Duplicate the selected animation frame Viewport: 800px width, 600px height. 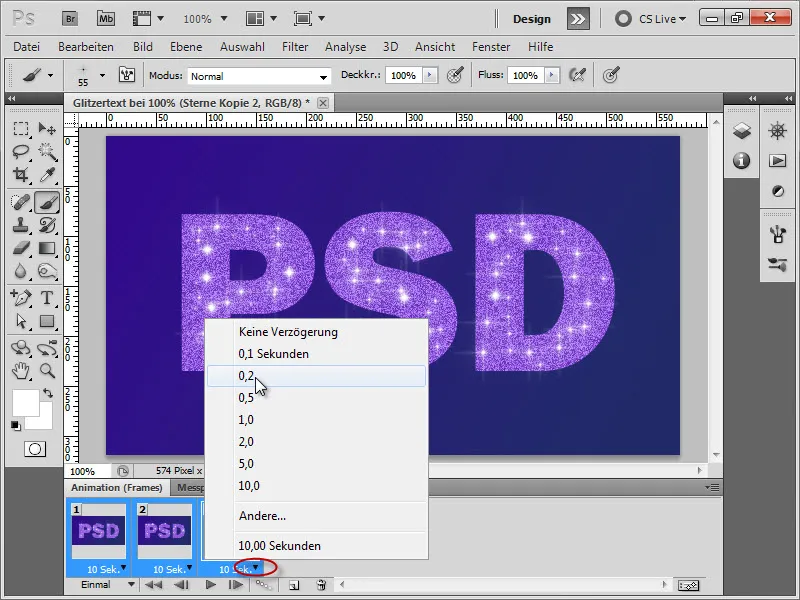click(x=294, y=585)
